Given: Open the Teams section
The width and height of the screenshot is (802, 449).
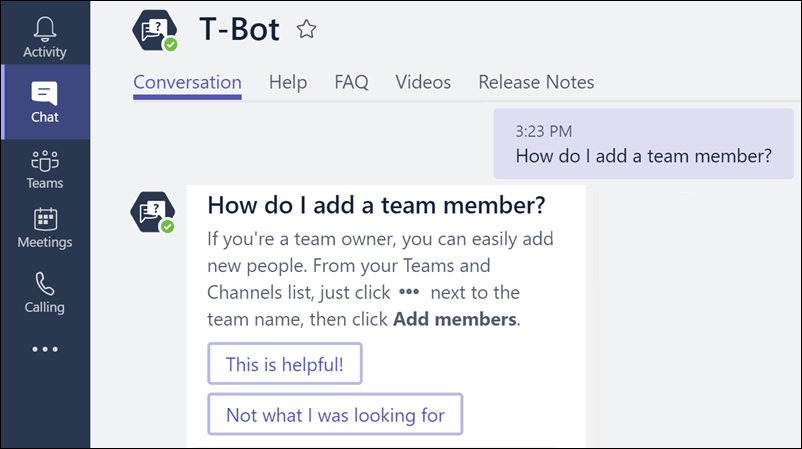Looking at the screenshot, I should (x=45, y=169).
